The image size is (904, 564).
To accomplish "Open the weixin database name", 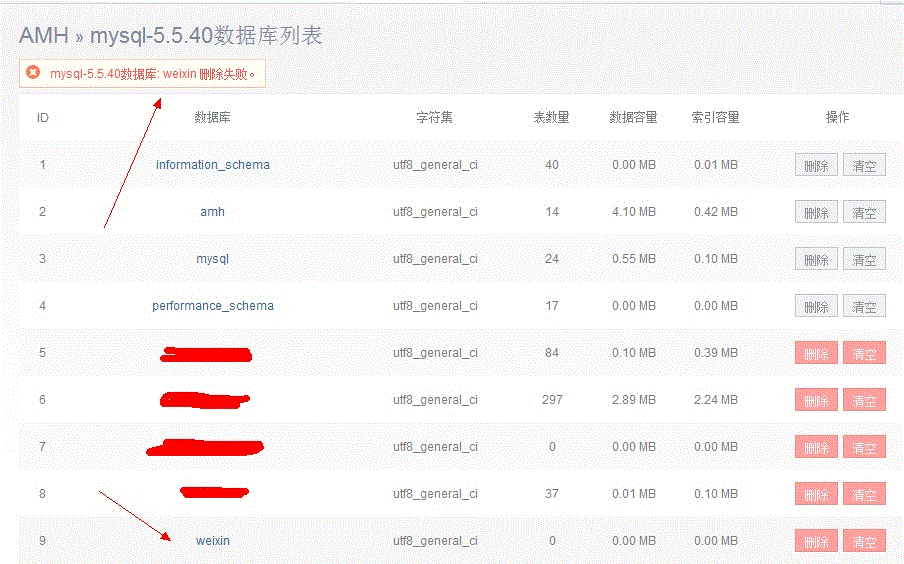I will coord(212,541).
